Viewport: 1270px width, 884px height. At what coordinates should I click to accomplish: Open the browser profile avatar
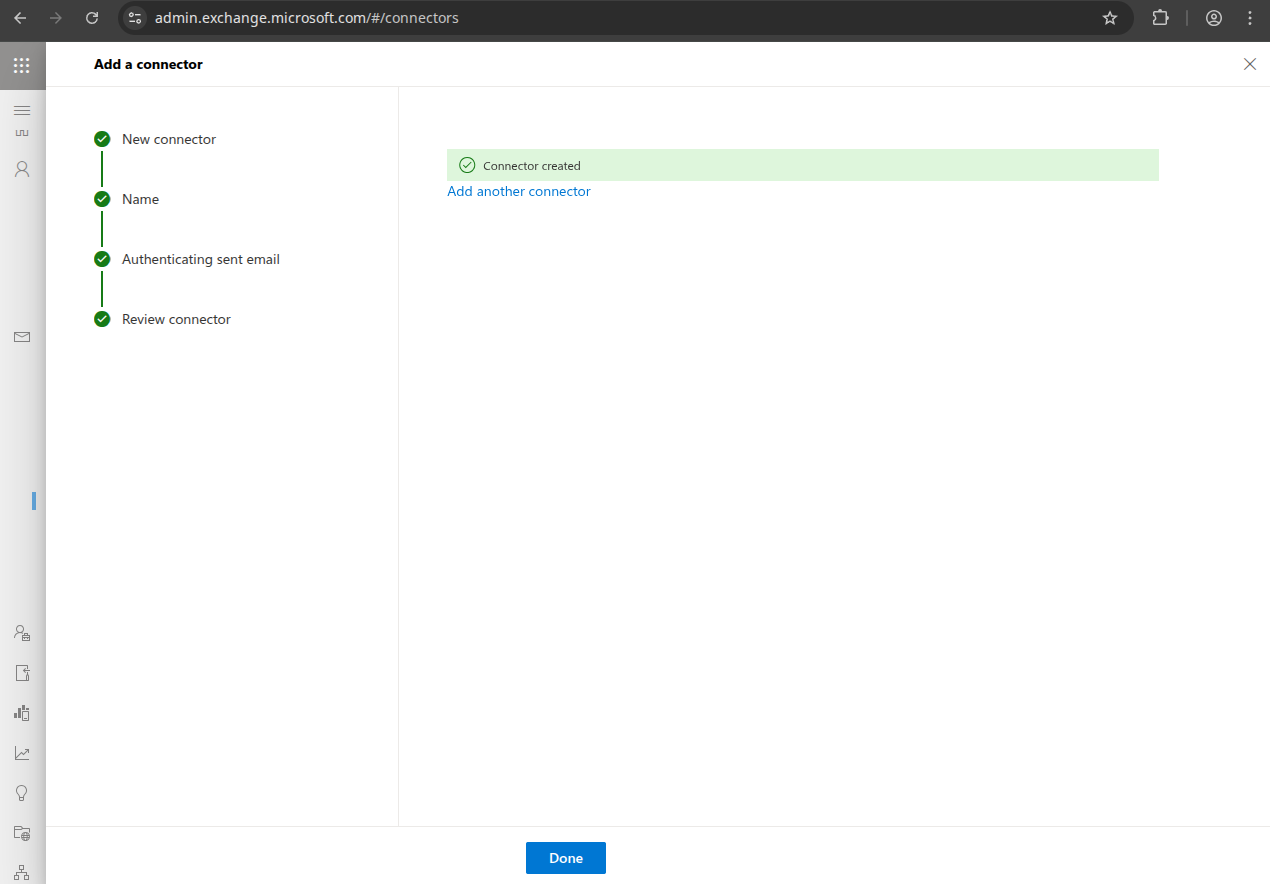pyautogui.click(x=1214, y=18)
